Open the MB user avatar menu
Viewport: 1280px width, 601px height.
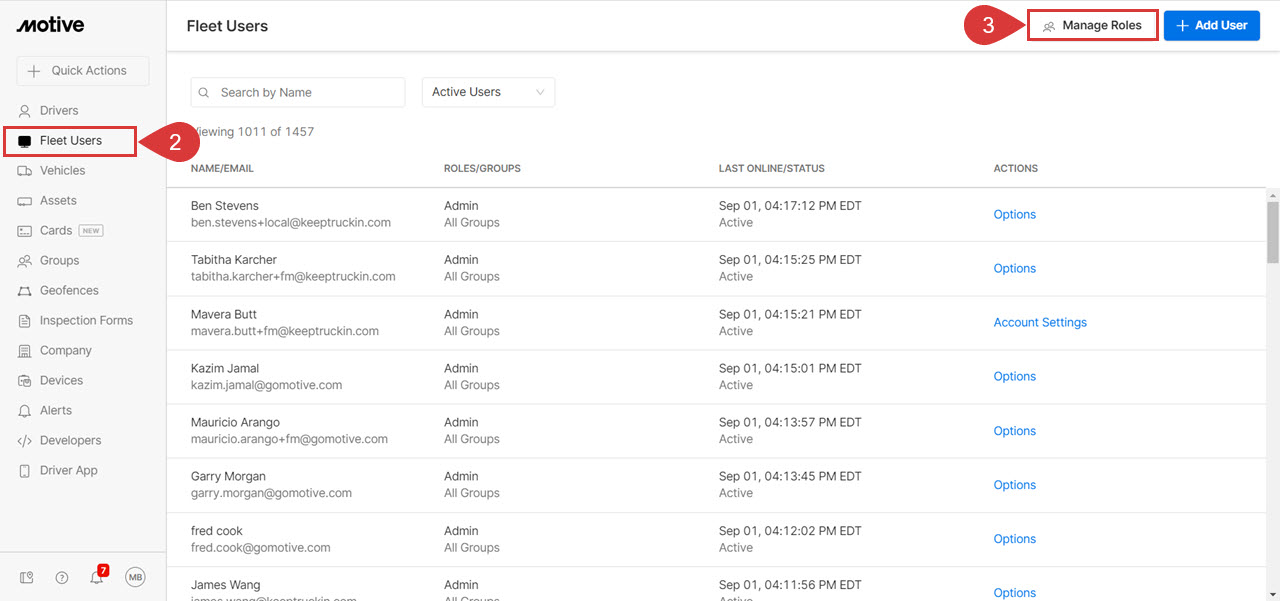pyautogui.click(x=136, y=577)
